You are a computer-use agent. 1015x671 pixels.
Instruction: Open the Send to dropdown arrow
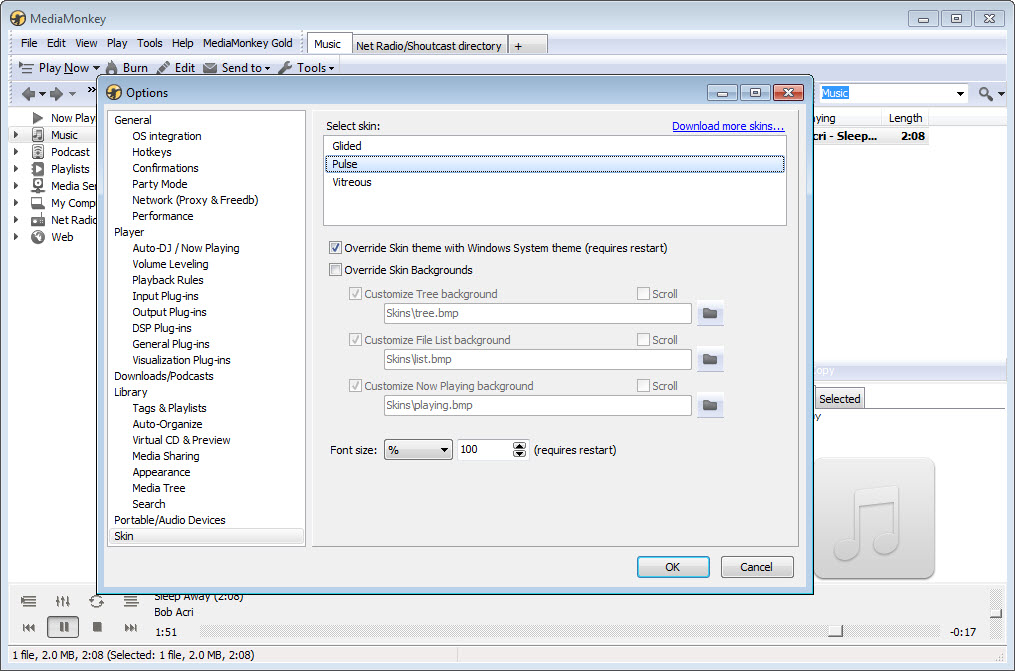(267, 68)
